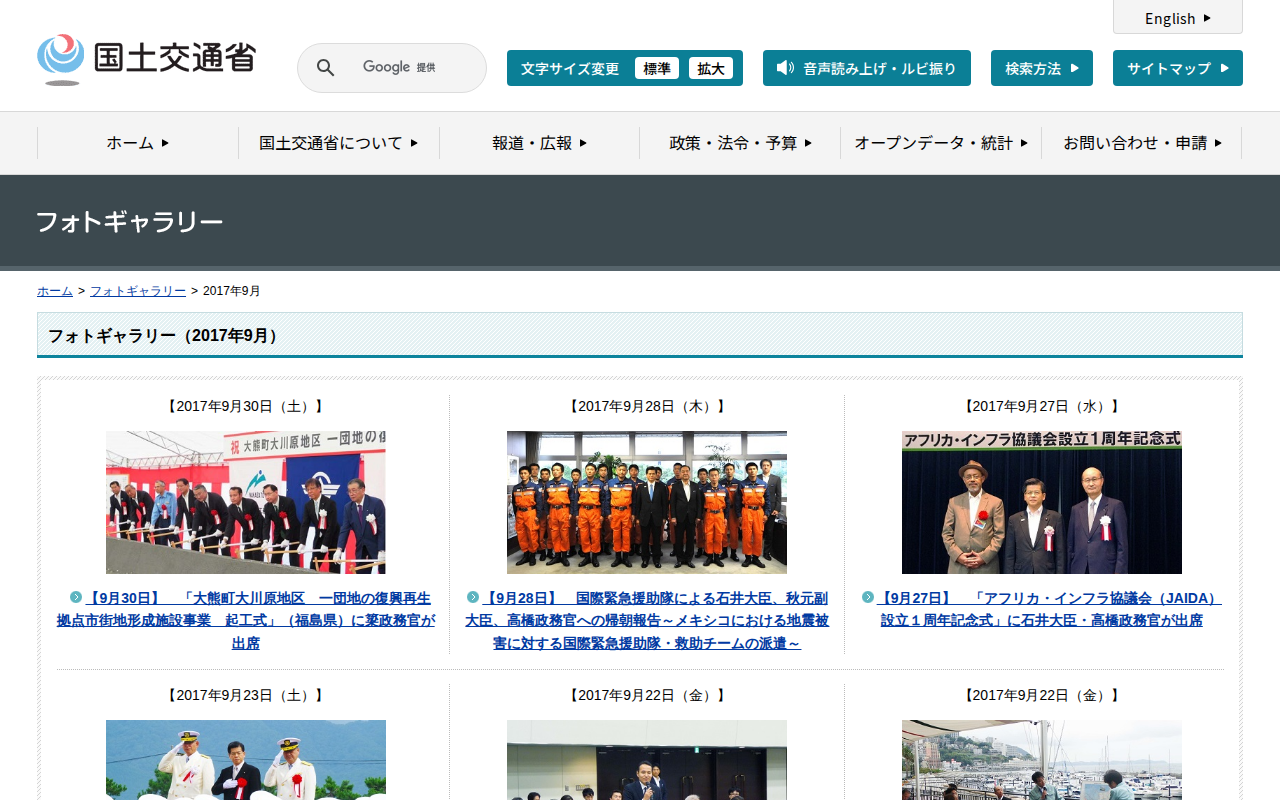Switch language to English
Viewport: 1280px width, 800px height.
click(x=1178, y=18)
